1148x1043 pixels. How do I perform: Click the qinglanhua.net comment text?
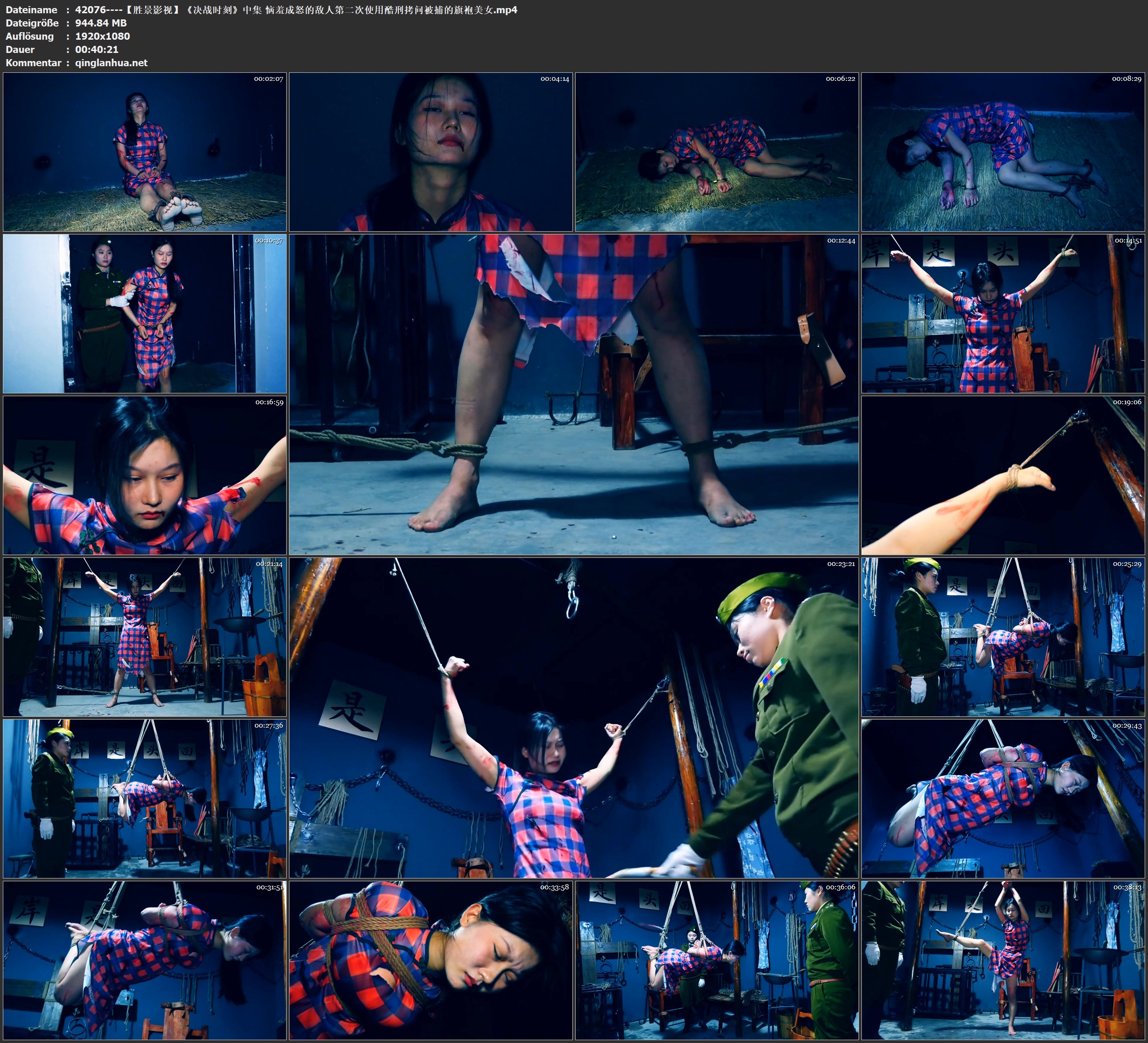[x=111, y=62]
